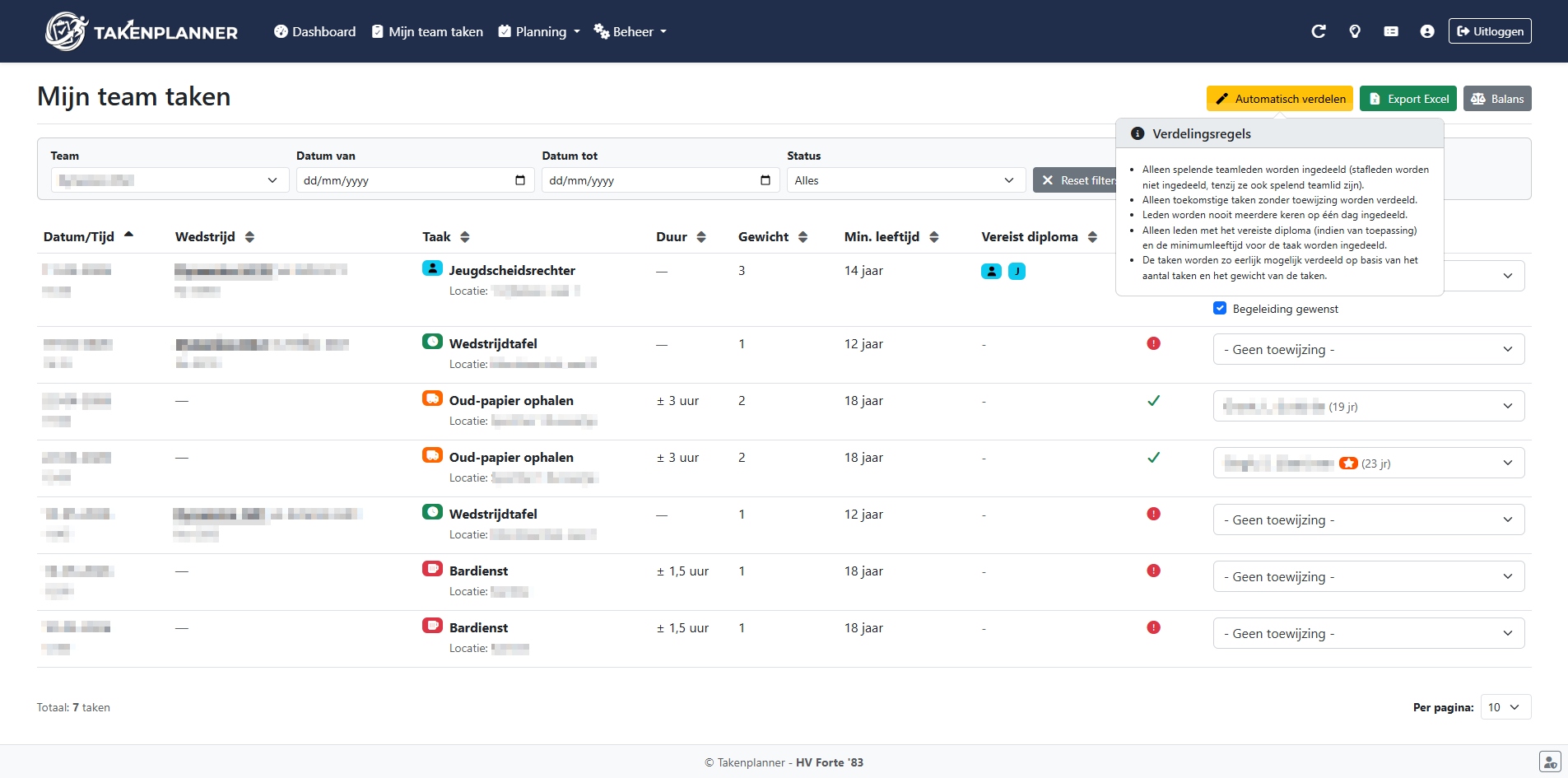Expand the Team selection dropdown
The height and width of the screenshot is (778, 1568).
click(x=170, y=180)
